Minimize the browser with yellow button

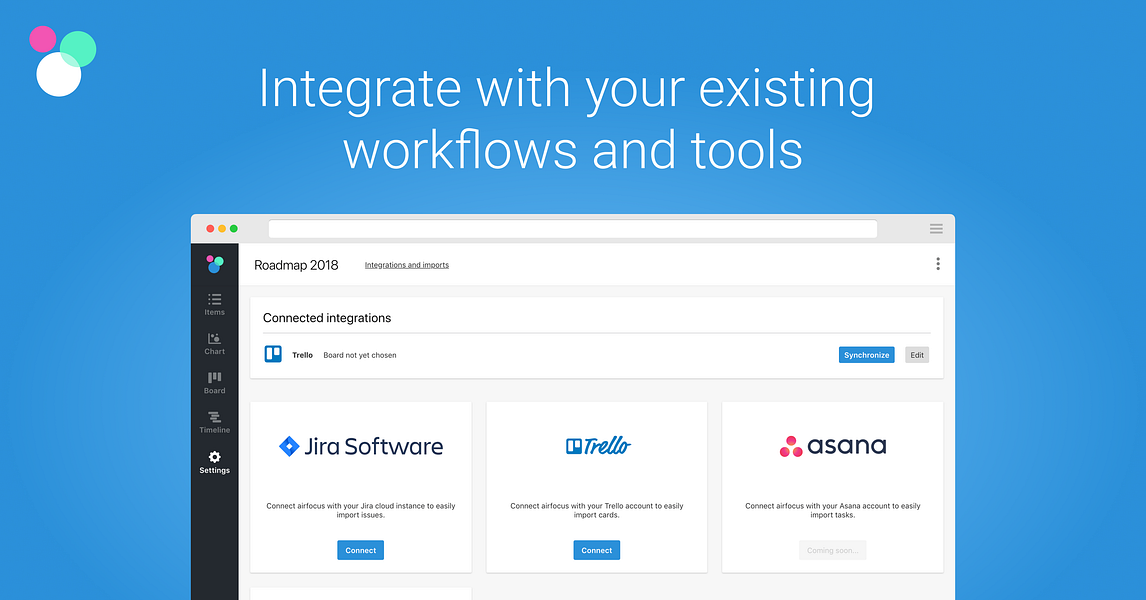222,229
